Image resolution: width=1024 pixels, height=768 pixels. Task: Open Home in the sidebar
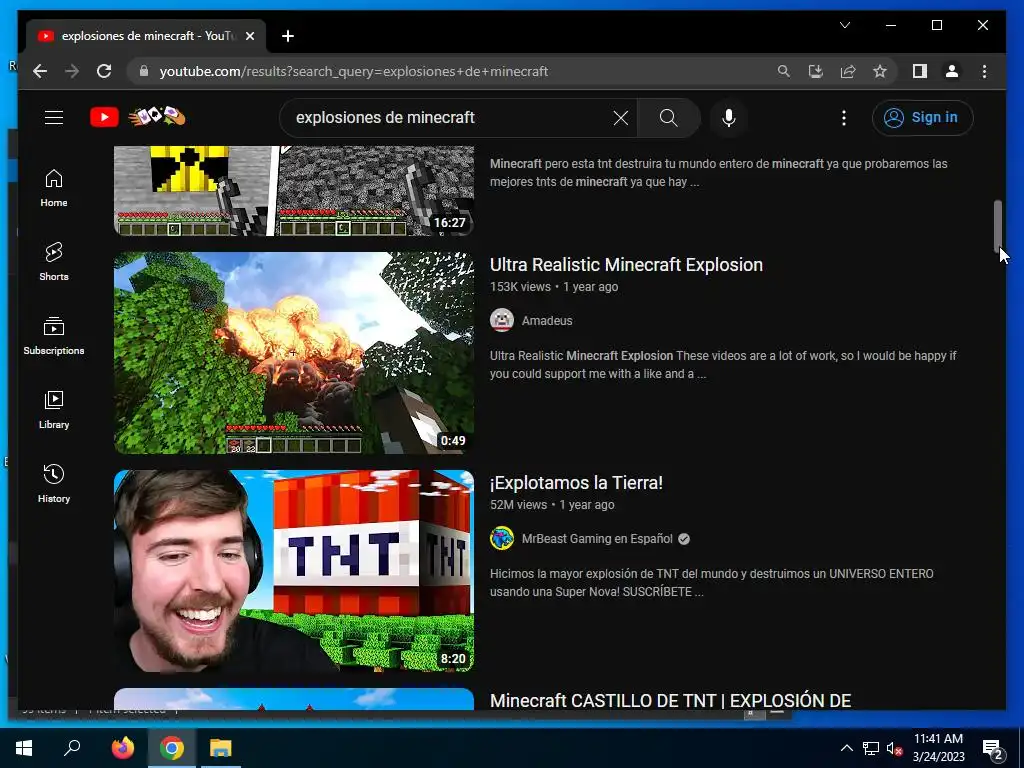click(54, 188)
